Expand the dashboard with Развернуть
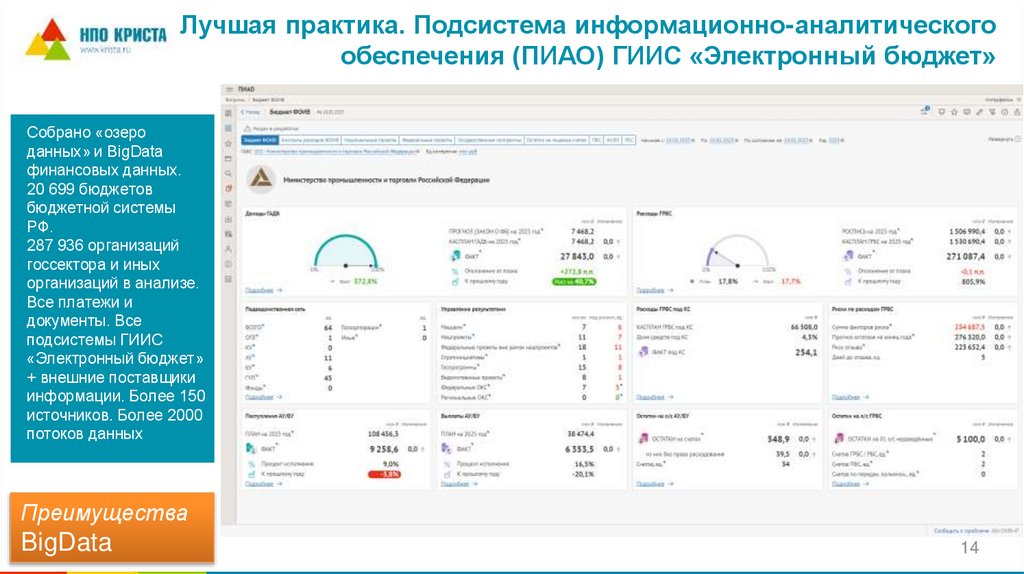The width and height of the screenshot is (1024, 574). 1004,139
